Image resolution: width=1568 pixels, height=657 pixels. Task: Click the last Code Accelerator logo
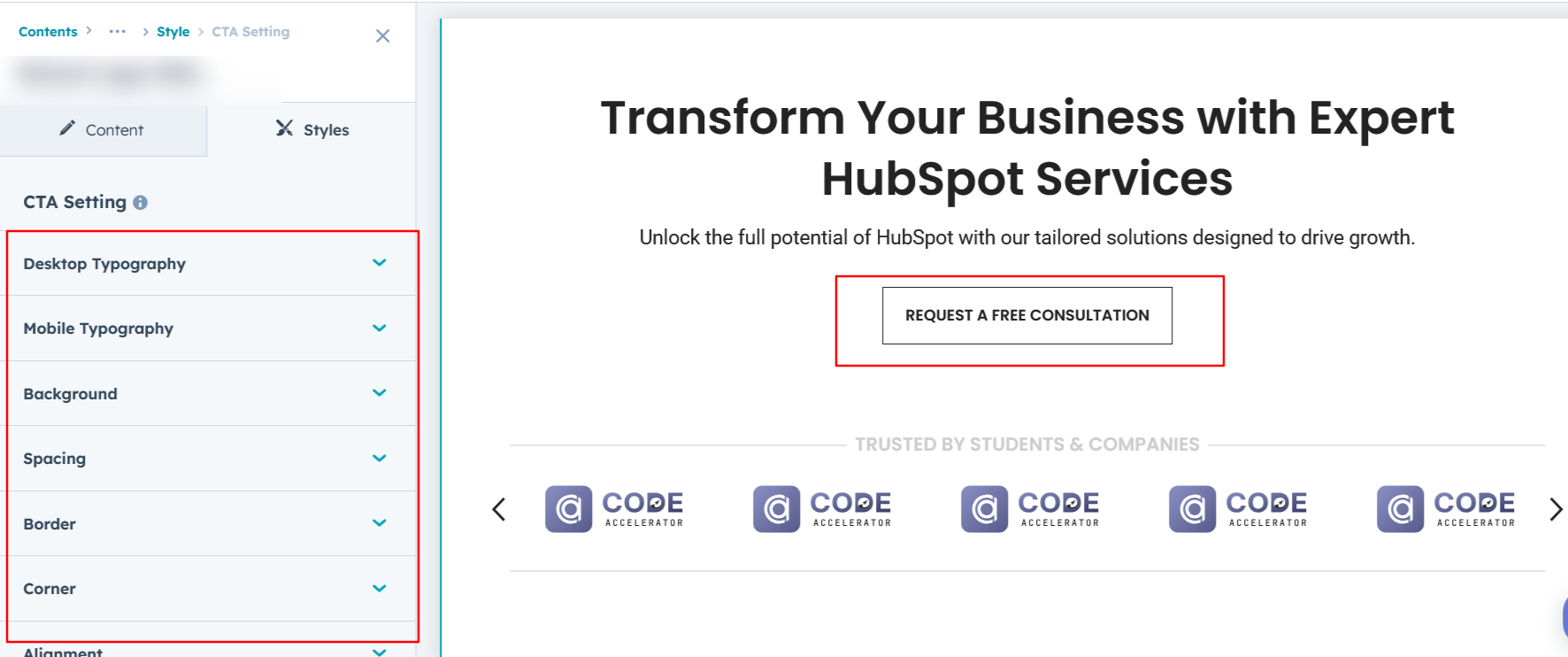1446,509
